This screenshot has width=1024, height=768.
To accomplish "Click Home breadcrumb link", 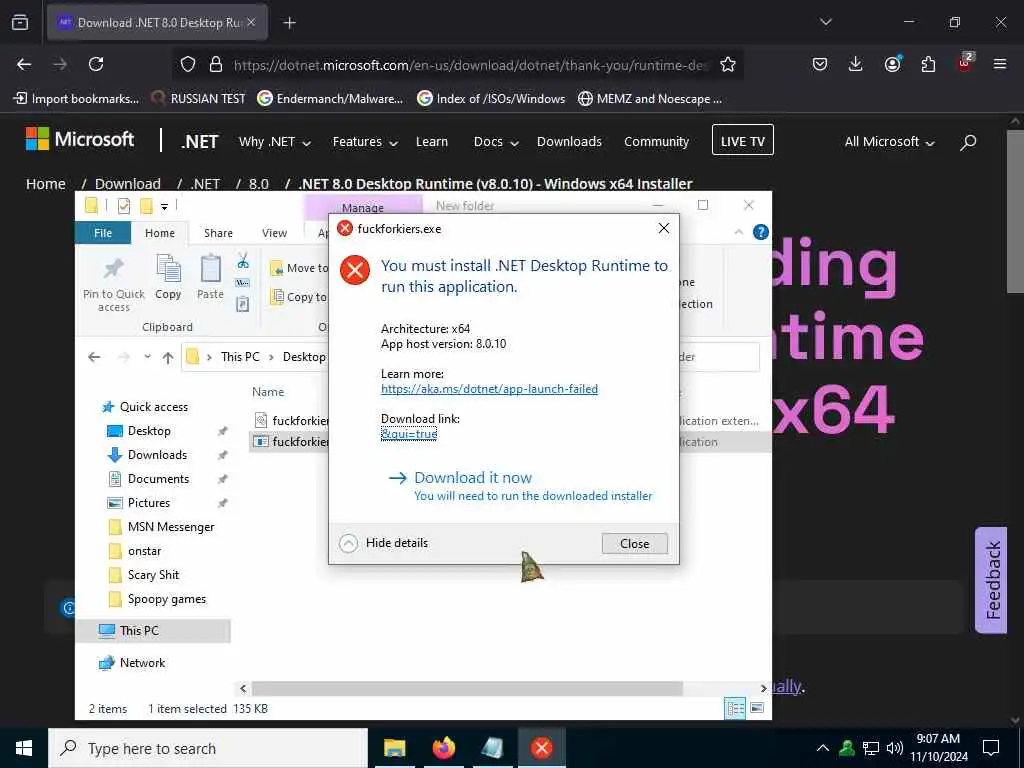I will (x=46, y=184).
